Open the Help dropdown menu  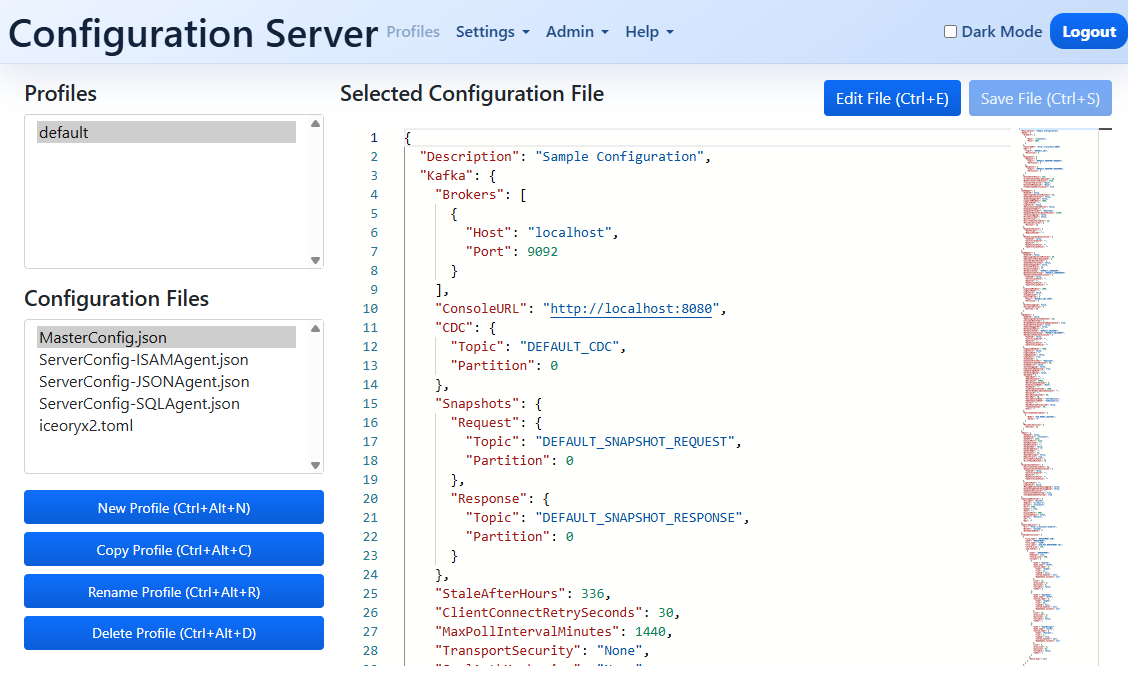tap(649, 32)
